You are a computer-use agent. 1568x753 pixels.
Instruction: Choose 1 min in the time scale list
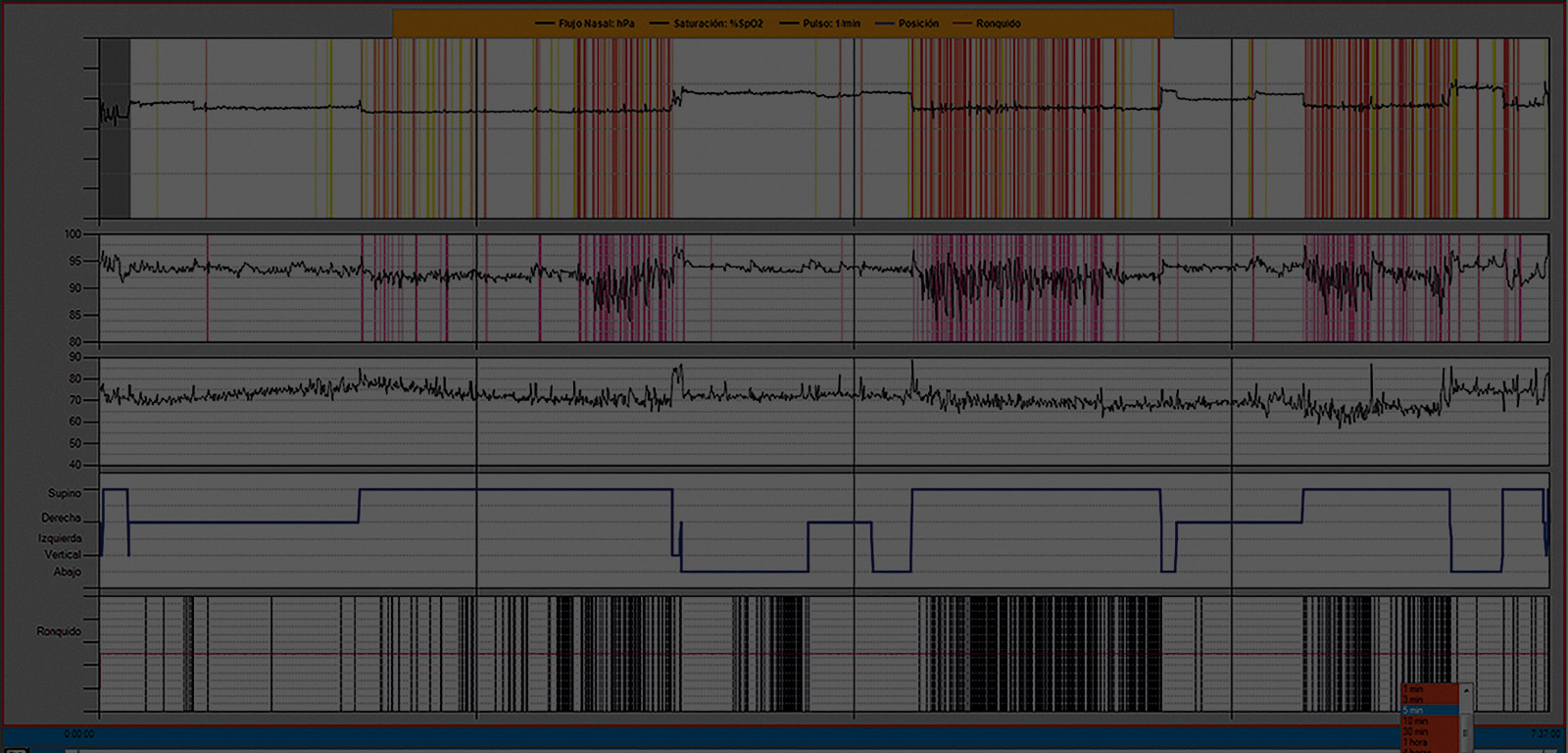click(x=1412, y=689)
